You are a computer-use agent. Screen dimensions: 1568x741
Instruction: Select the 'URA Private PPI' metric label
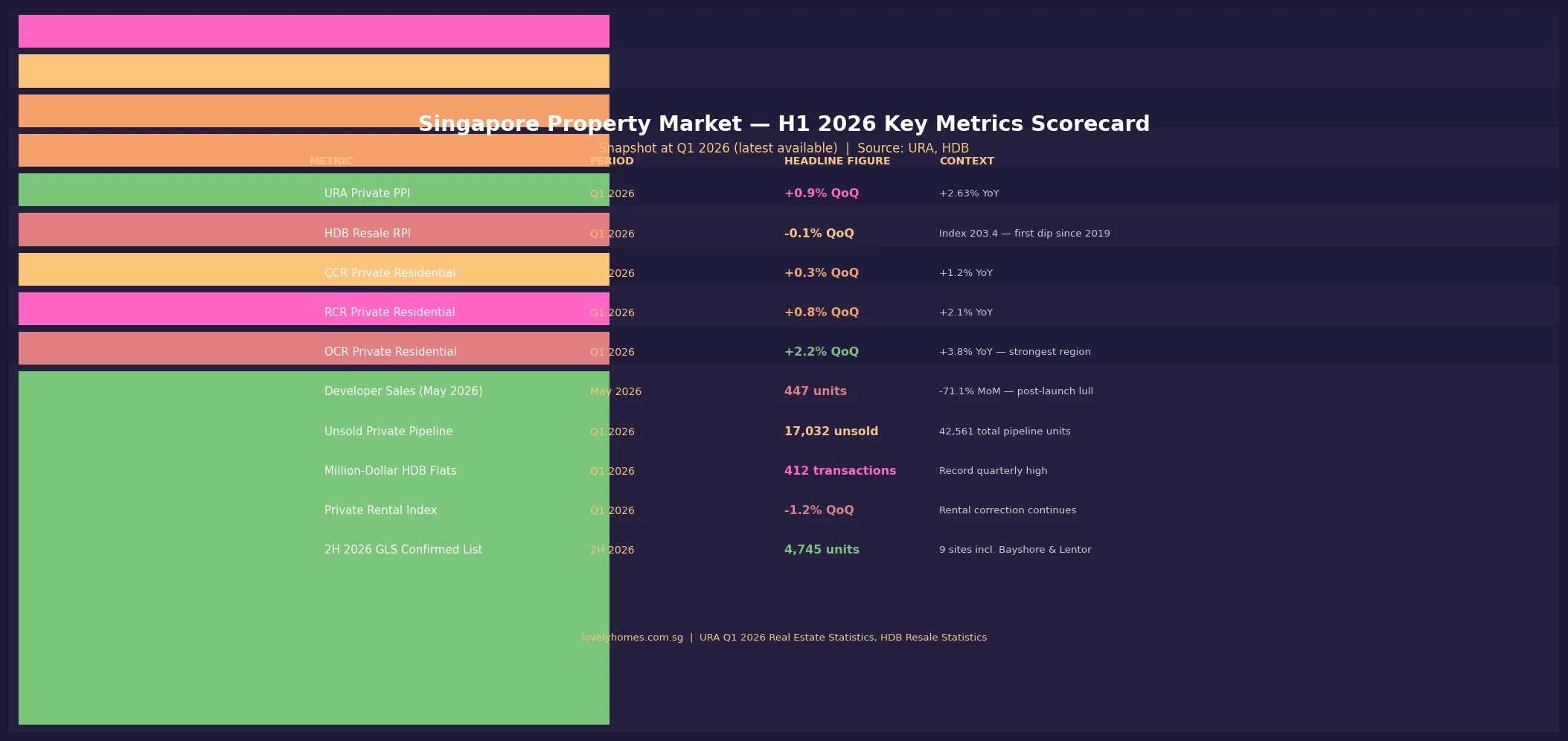(367, 193)
